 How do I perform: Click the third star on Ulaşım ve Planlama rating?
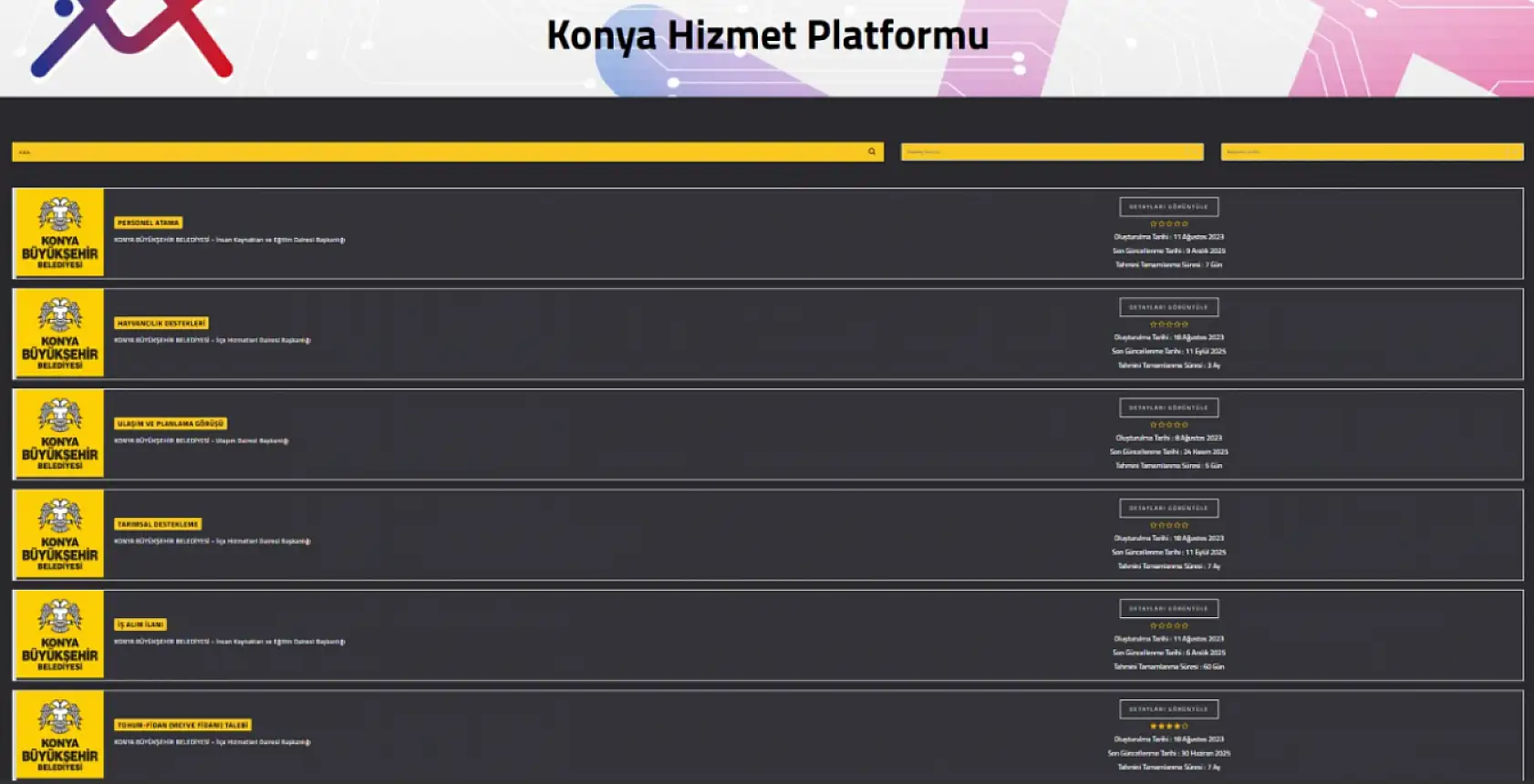click(1170, 424)
